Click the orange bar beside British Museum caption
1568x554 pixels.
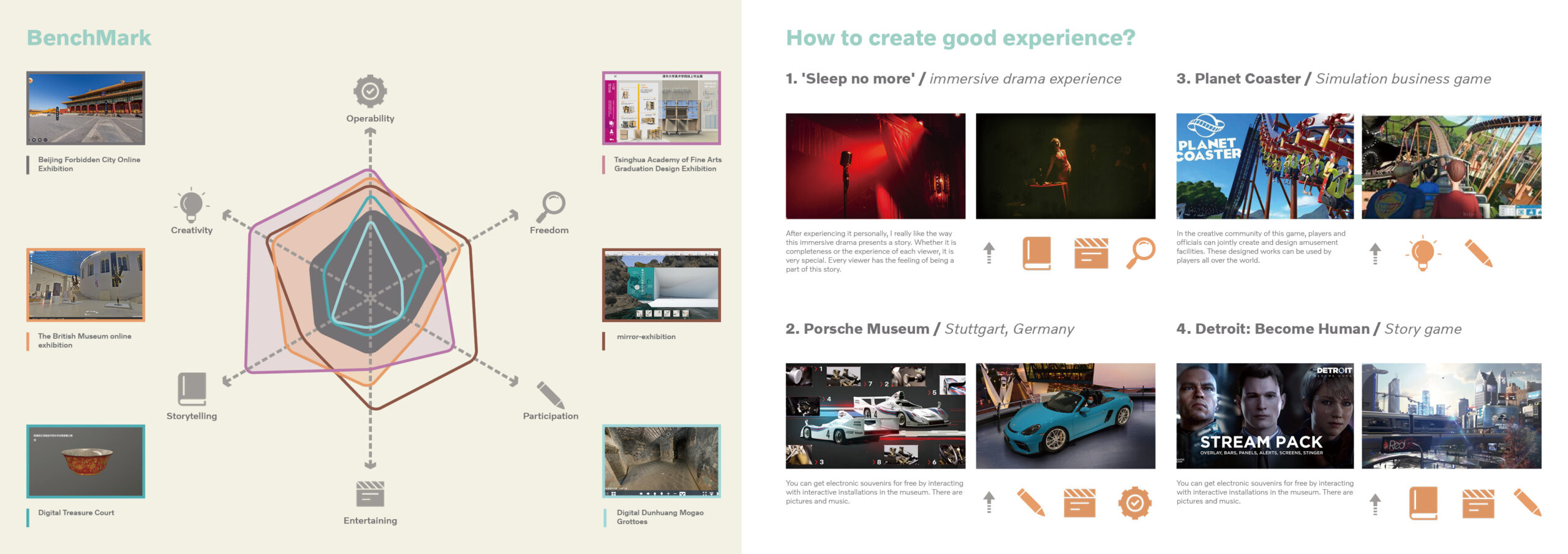tap(28, 342)
